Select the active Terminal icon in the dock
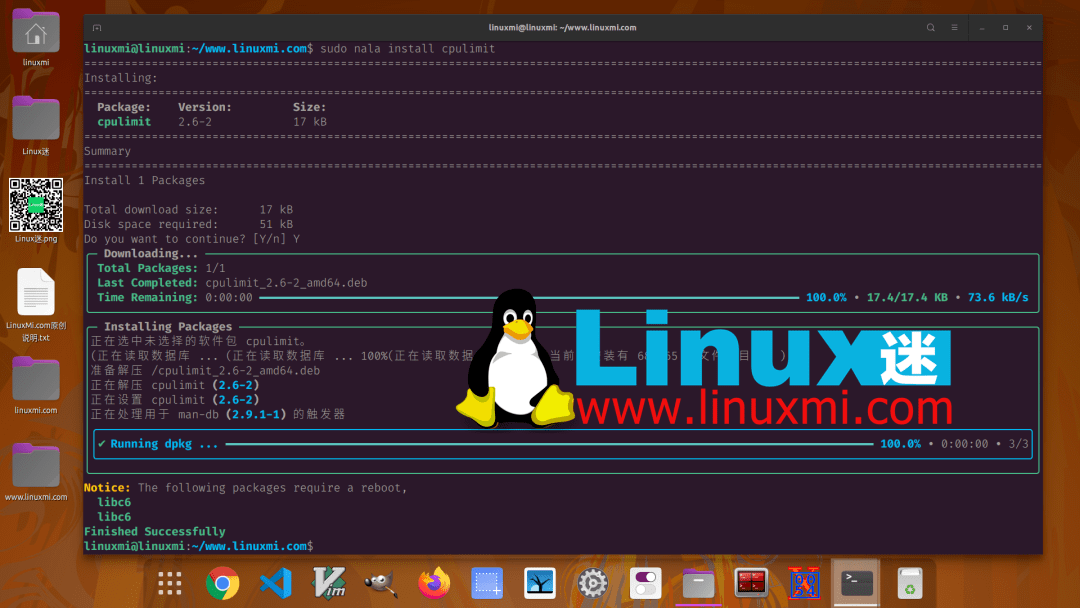Screen dimensions: 1080x608 [856, 583]
